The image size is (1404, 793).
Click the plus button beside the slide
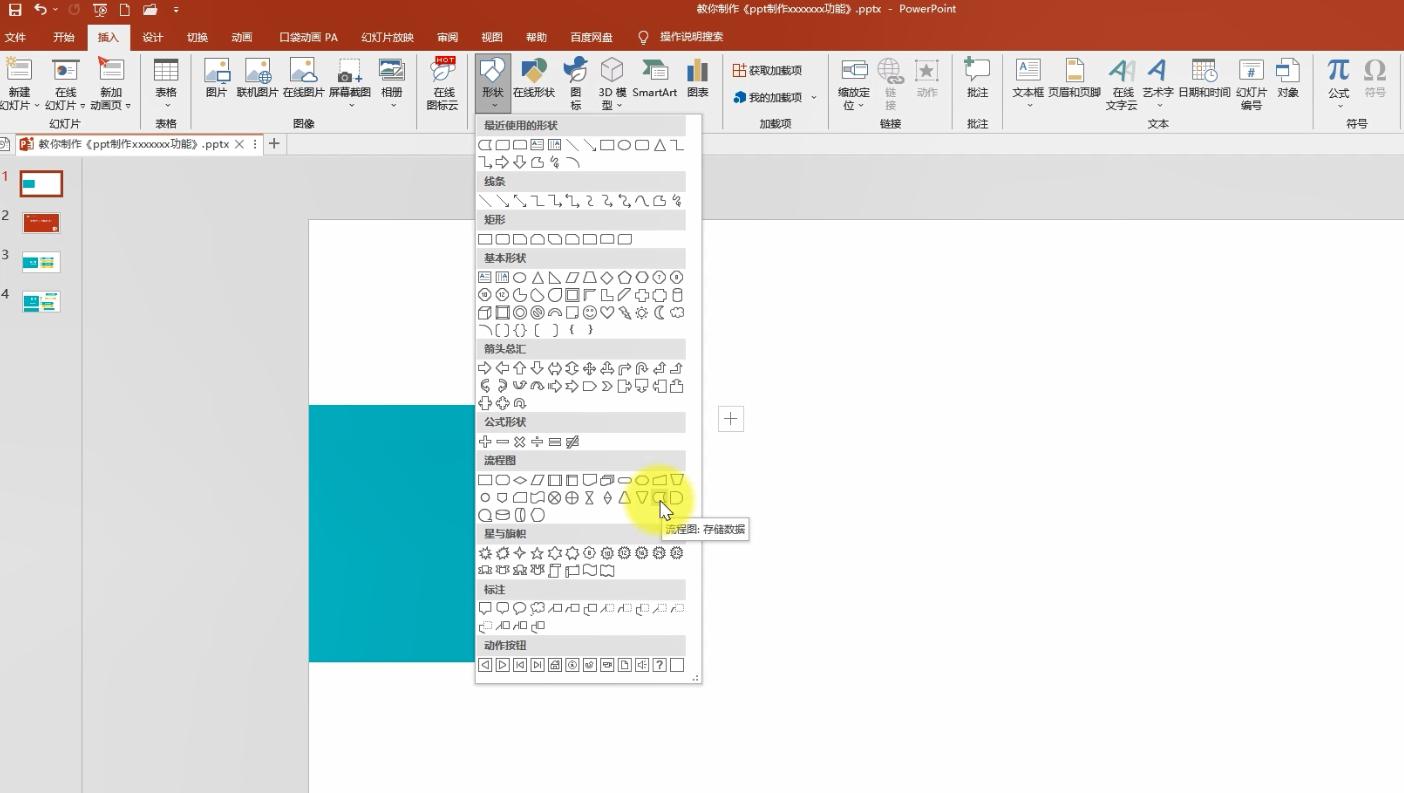coord(731,419)
